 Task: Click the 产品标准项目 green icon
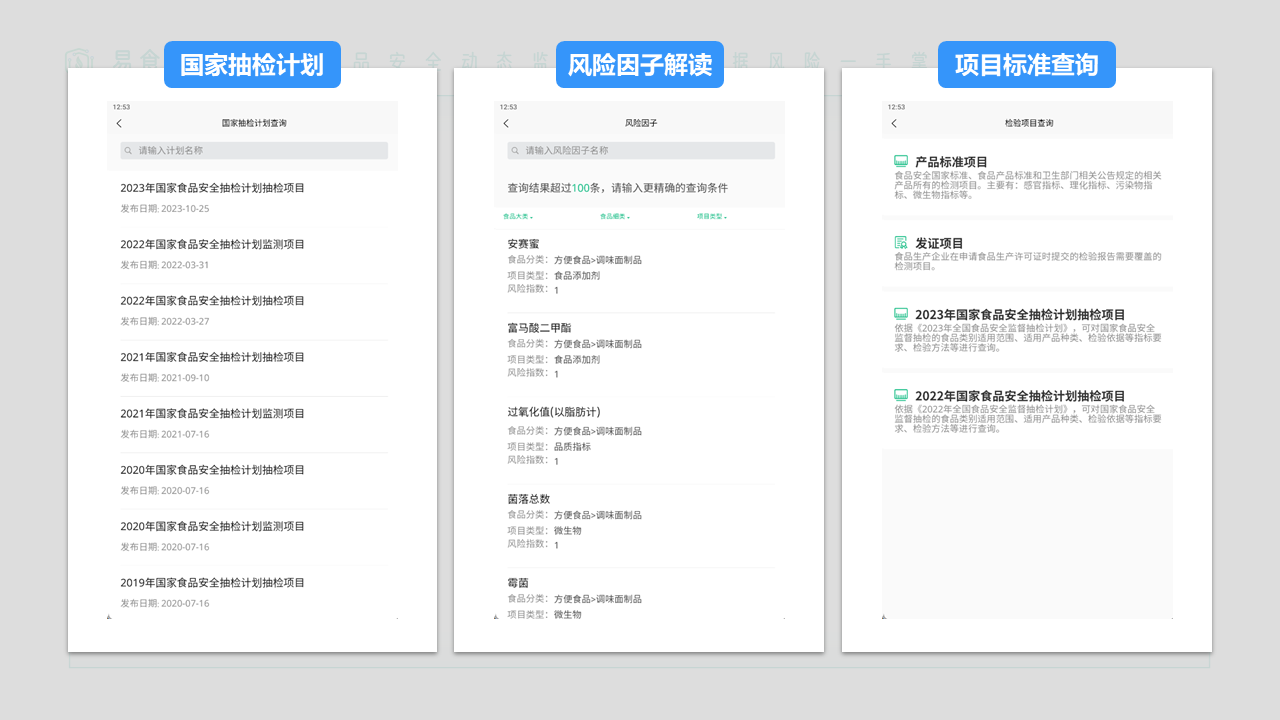point(901,161)
